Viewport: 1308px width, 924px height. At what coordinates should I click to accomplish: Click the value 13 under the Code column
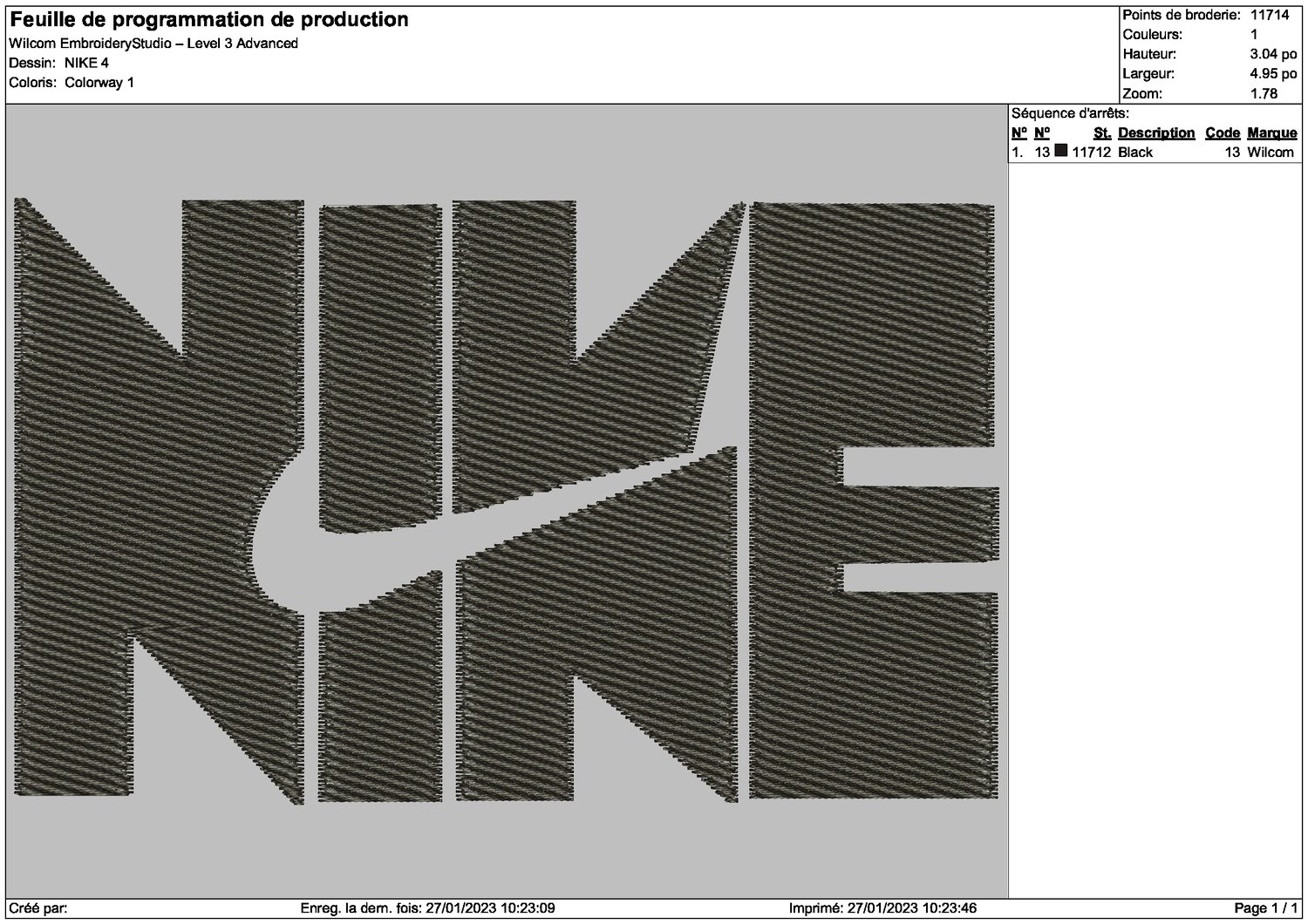click(x=1232, y=153)
